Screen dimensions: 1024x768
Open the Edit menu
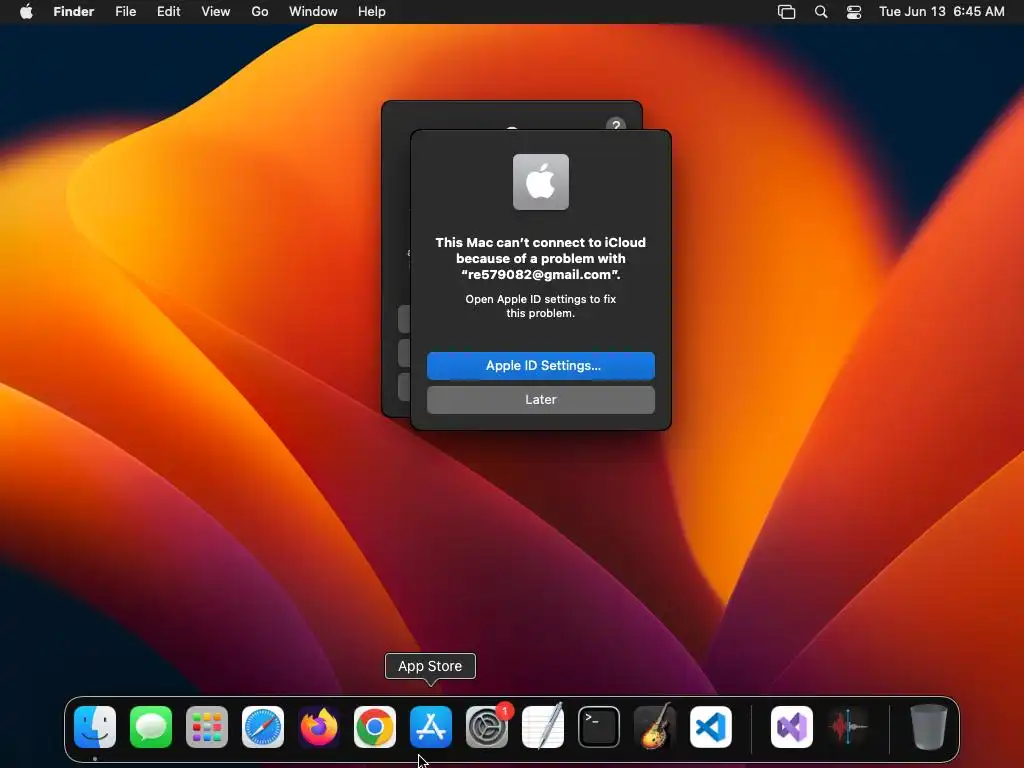click(168, 12)
